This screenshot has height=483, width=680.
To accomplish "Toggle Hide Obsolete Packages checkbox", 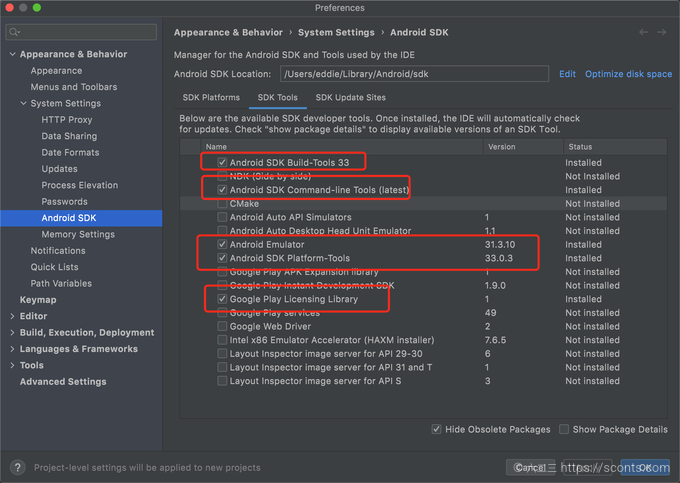I will [436, 429].
